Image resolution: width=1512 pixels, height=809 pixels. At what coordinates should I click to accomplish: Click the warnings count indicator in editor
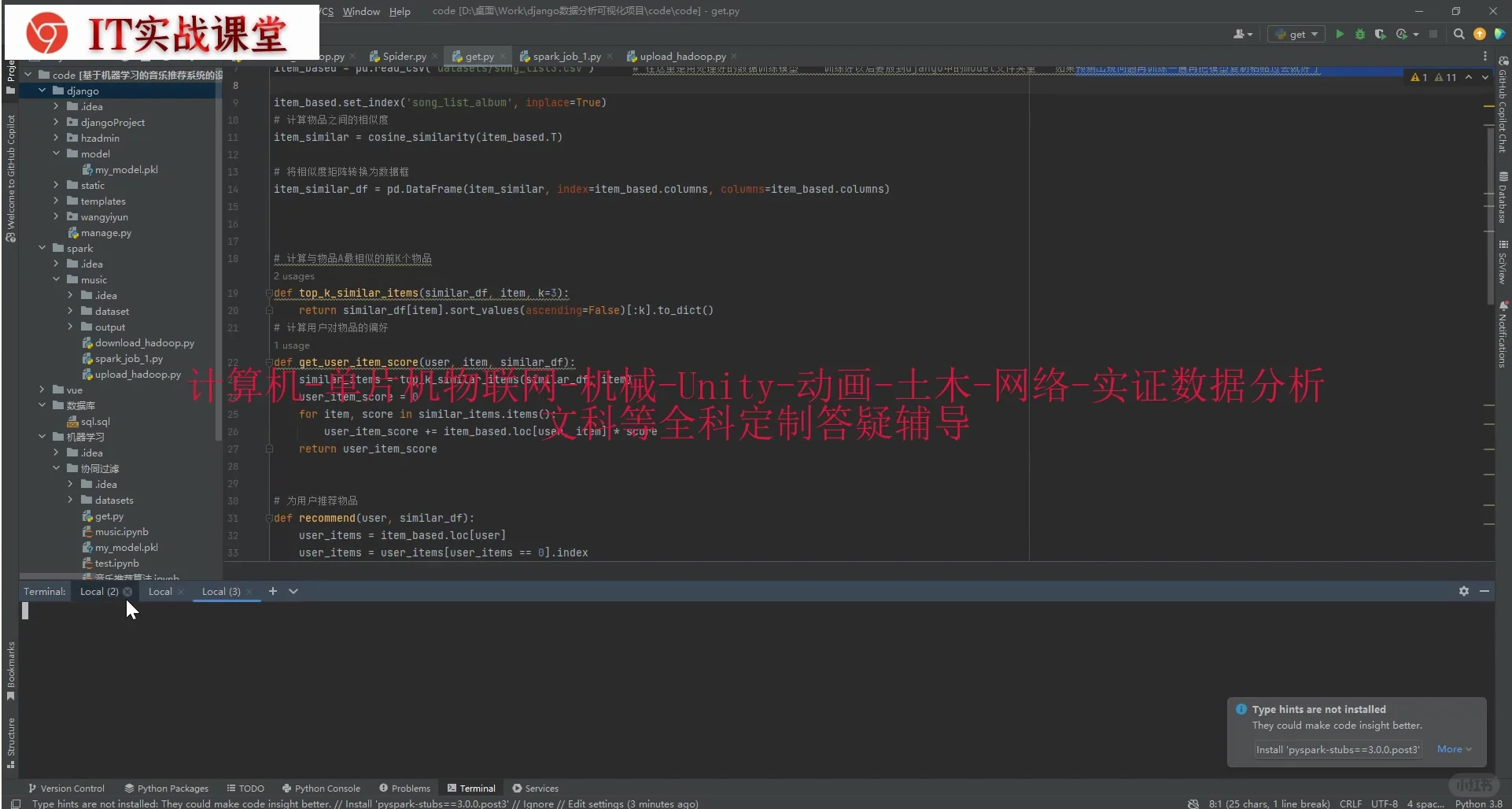pos(1434,77)
